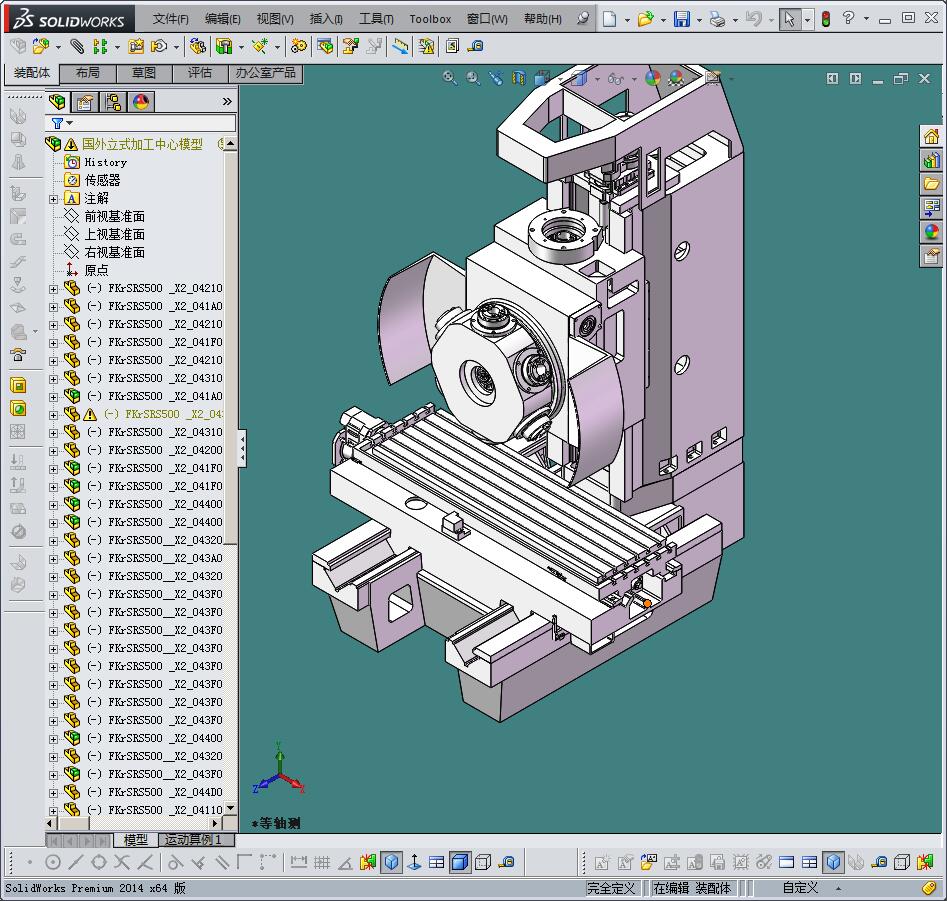947x901 pixels.
Task: Open the tree filter funnel dropdown
Action: coord(62,123)
